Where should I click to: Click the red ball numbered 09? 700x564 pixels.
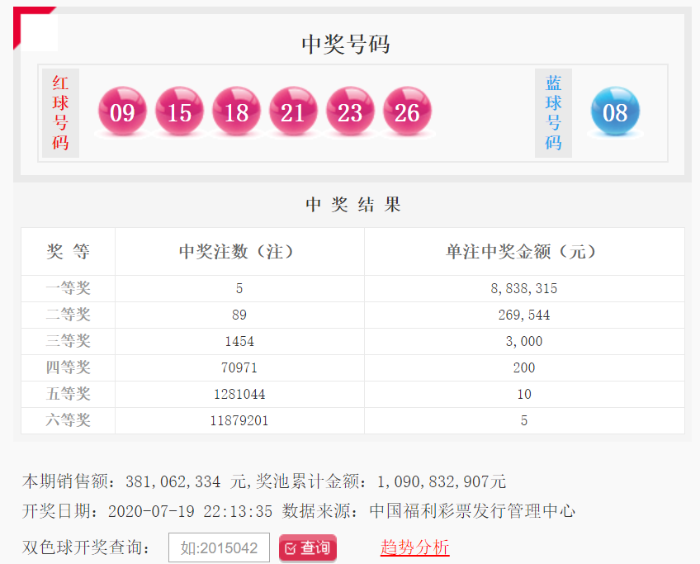122,112
